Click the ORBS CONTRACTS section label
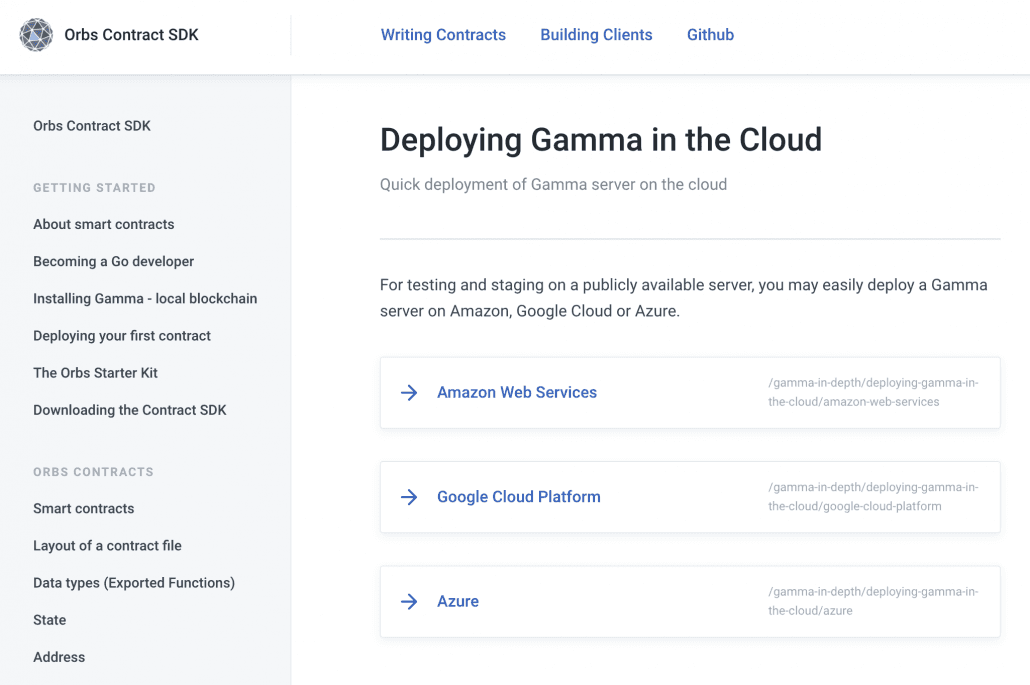This screenshot has height=685, width=1030. click(x=93, y=472)
